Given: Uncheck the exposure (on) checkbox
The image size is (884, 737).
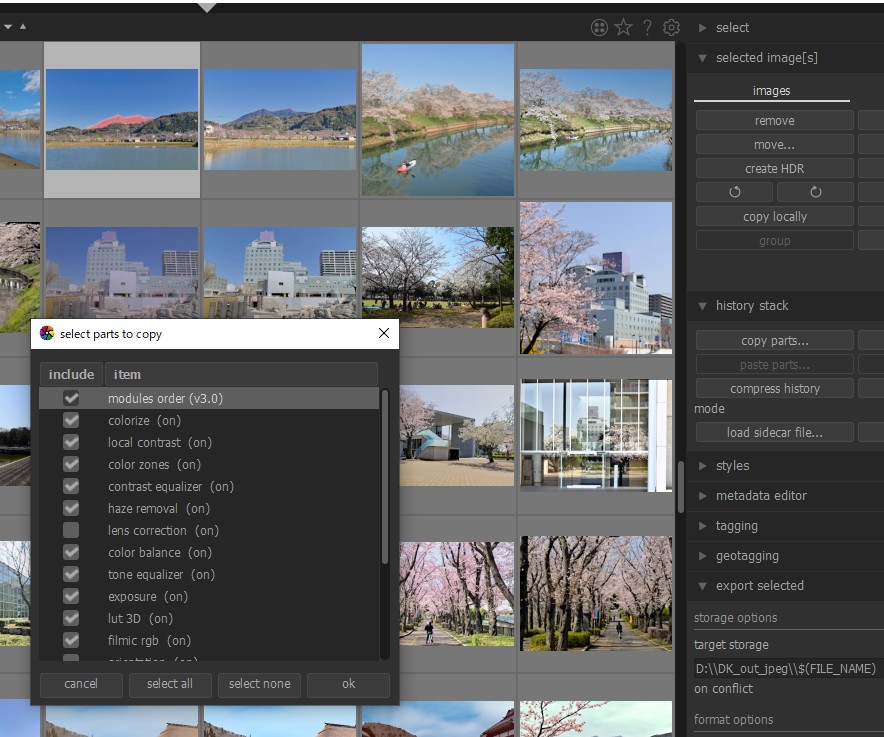Looking at the screenshot, I should click(71, 596).
